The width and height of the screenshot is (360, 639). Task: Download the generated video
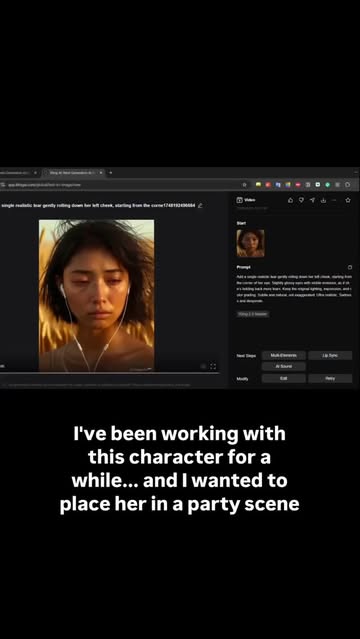323,200
